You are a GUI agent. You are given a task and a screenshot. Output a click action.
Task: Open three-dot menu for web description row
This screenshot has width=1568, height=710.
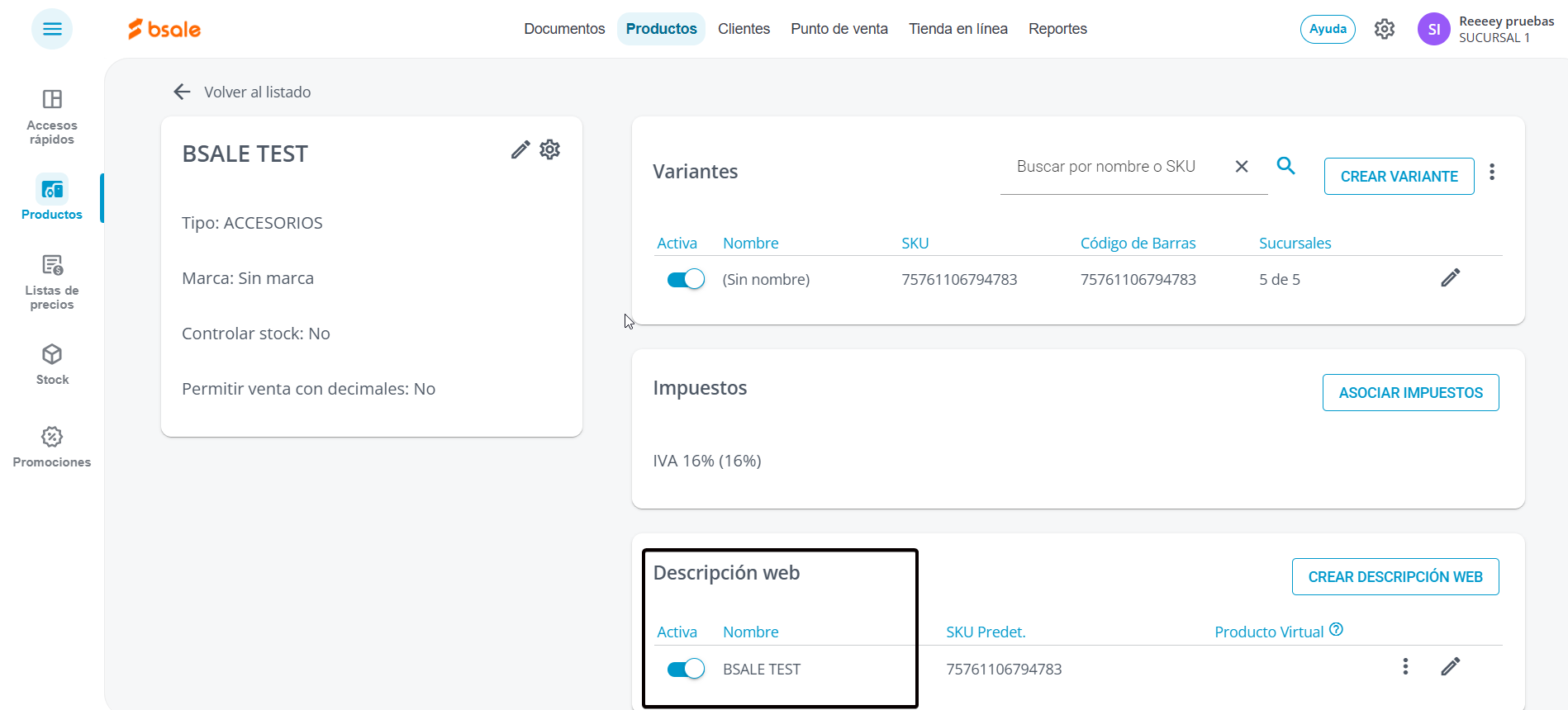[1405, 666]
